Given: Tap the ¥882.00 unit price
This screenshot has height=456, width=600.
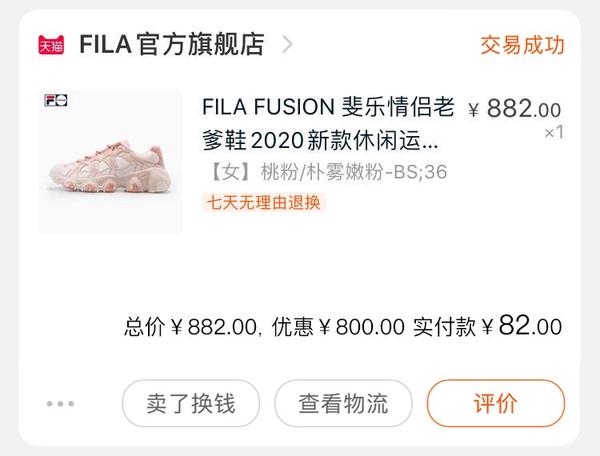Looking at the screenshot, I should pyautogui.click(x=515, y=109).
